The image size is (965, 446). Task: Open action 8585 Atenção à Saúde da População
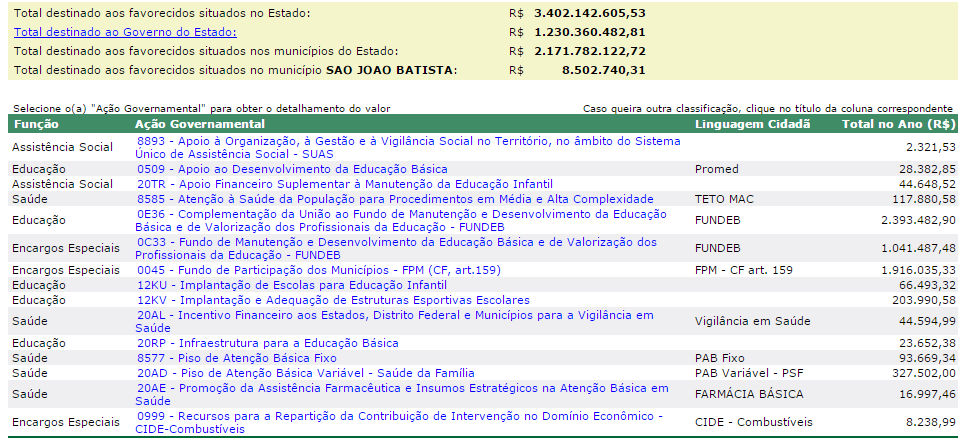(395, 199)
